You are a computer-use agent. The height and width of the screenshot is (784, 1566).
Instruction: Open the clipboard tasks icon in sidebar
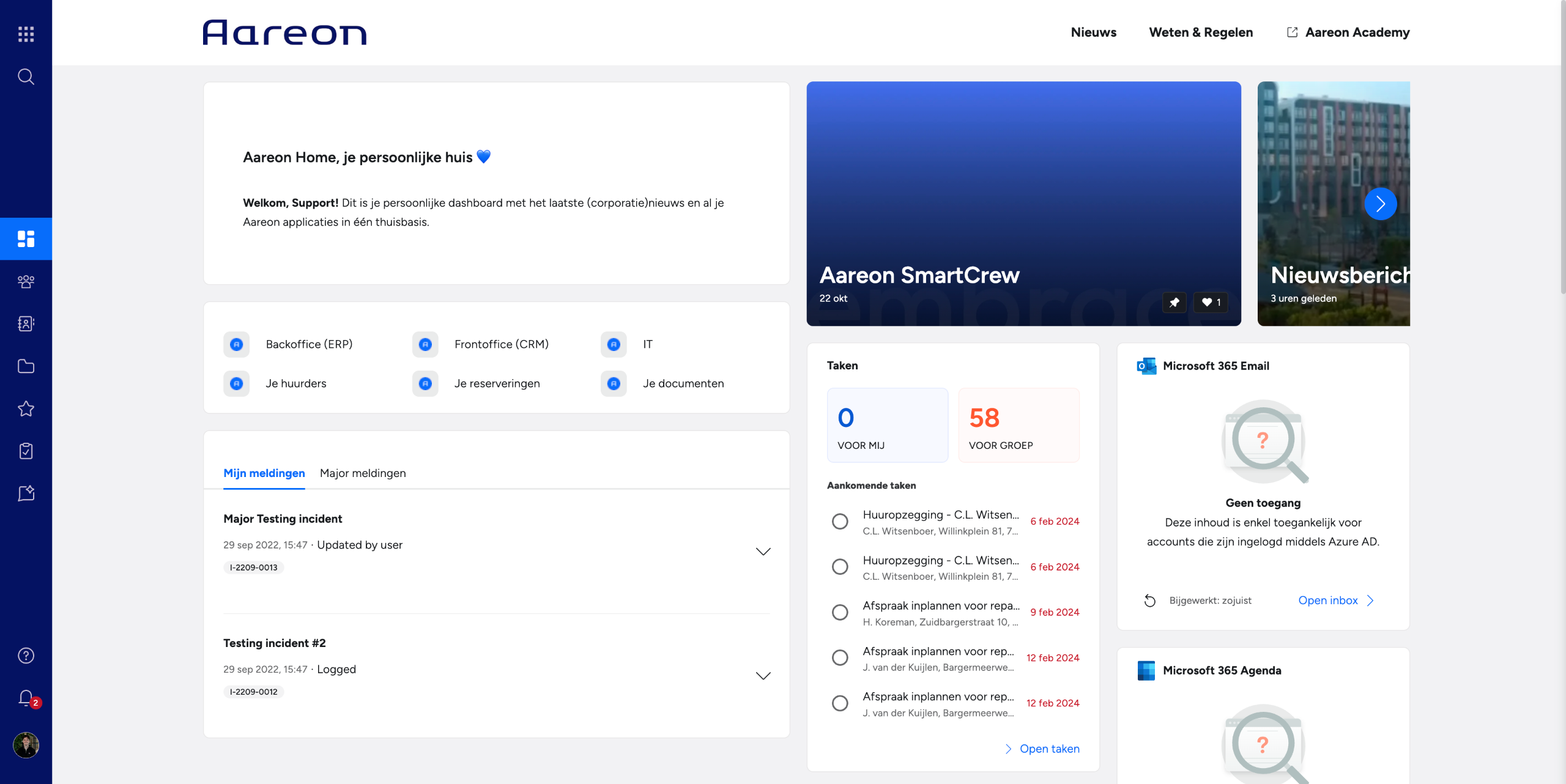pyautogui.click(x=26, y=451)
